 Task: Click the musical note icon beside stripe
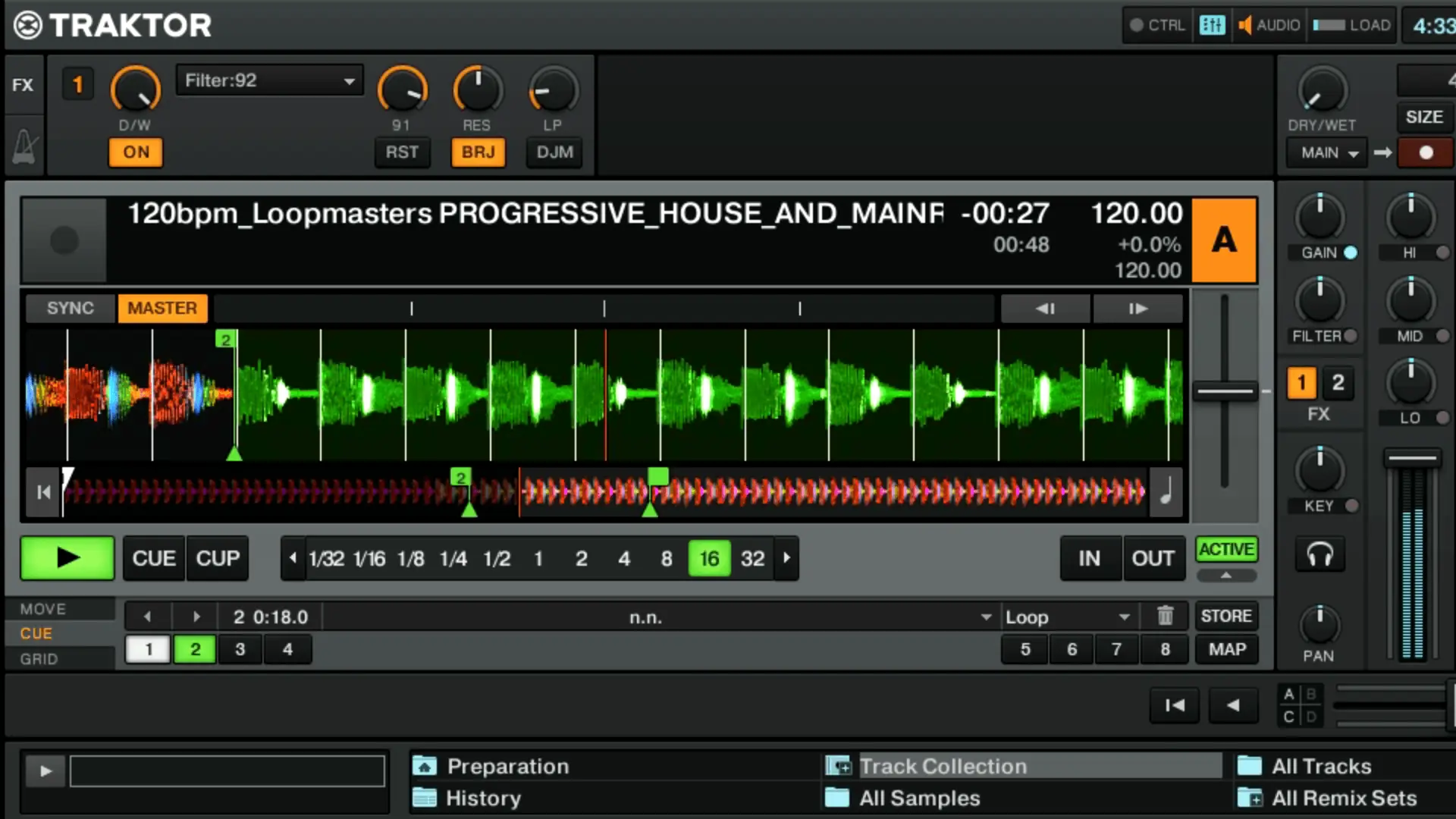(x=1166, y=492)
